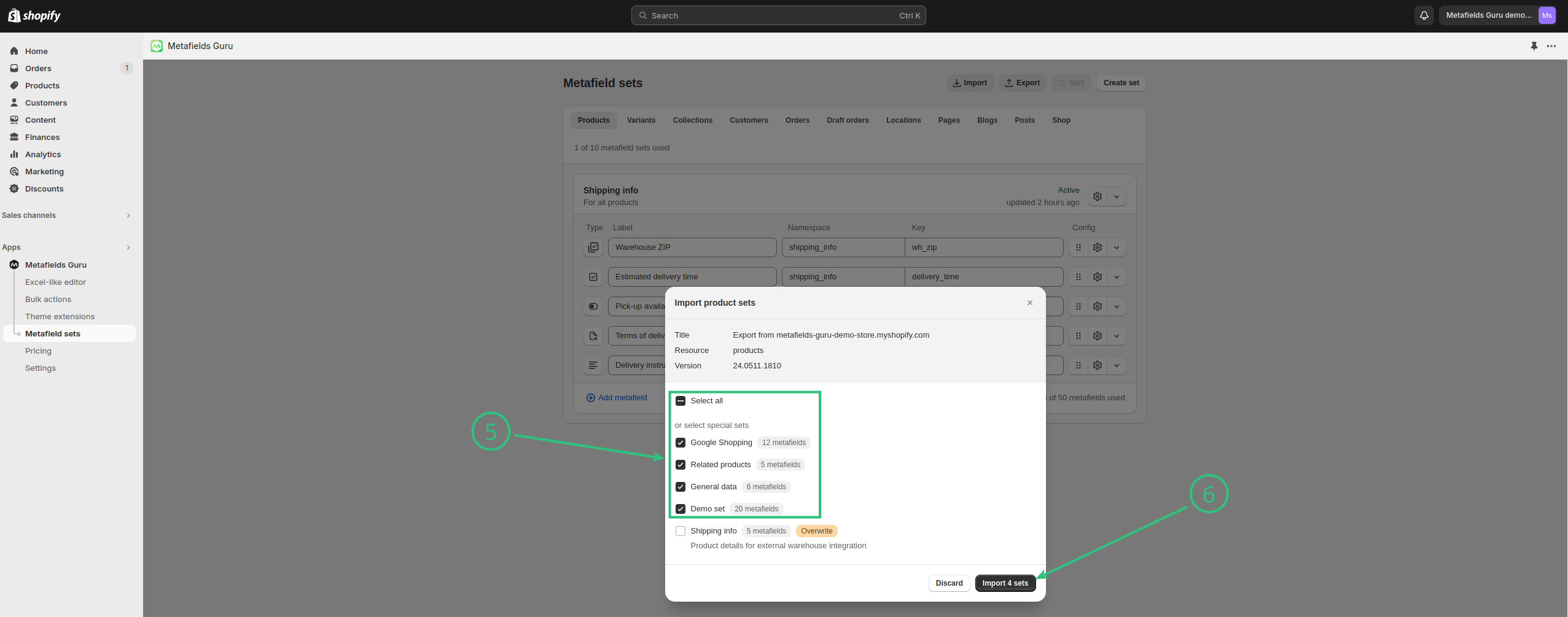Switch to the Blogs tab

[x=987, y=120]
